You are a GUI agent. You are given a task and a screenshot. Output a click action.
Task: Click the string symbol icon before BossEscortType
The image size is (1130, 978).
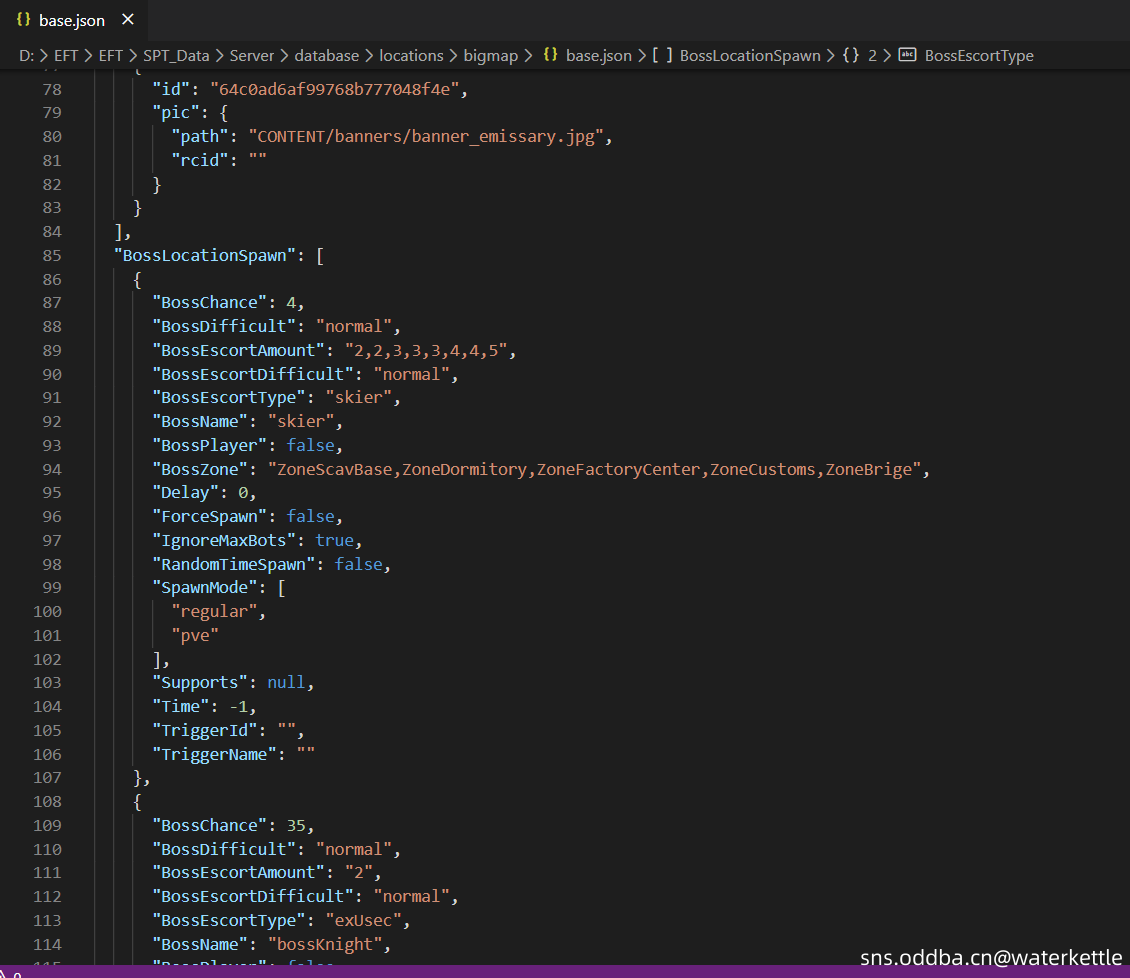point(908,56)
